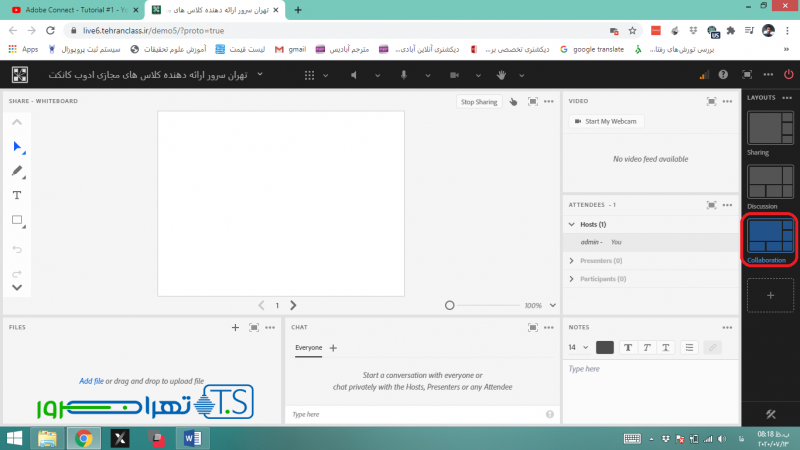This screenshot has width=800, height=450.
Task: Click the blue Selection arrow tool
Action: [18, 147]
